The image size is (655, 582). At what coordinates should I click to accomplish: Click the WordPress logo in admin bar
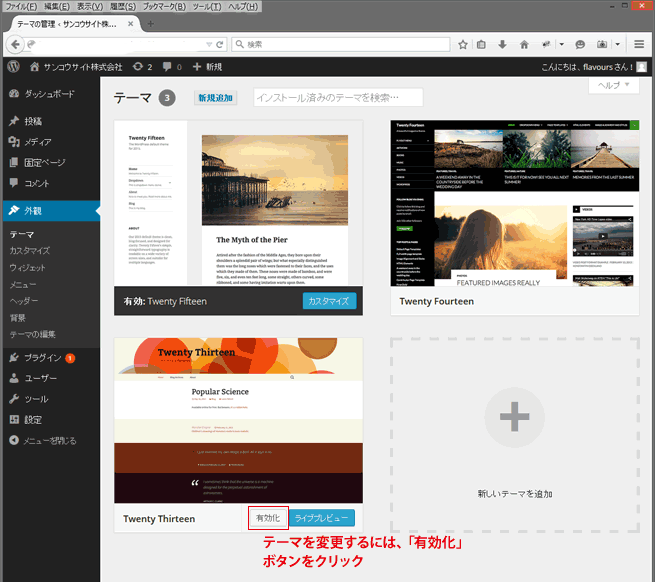14,66
